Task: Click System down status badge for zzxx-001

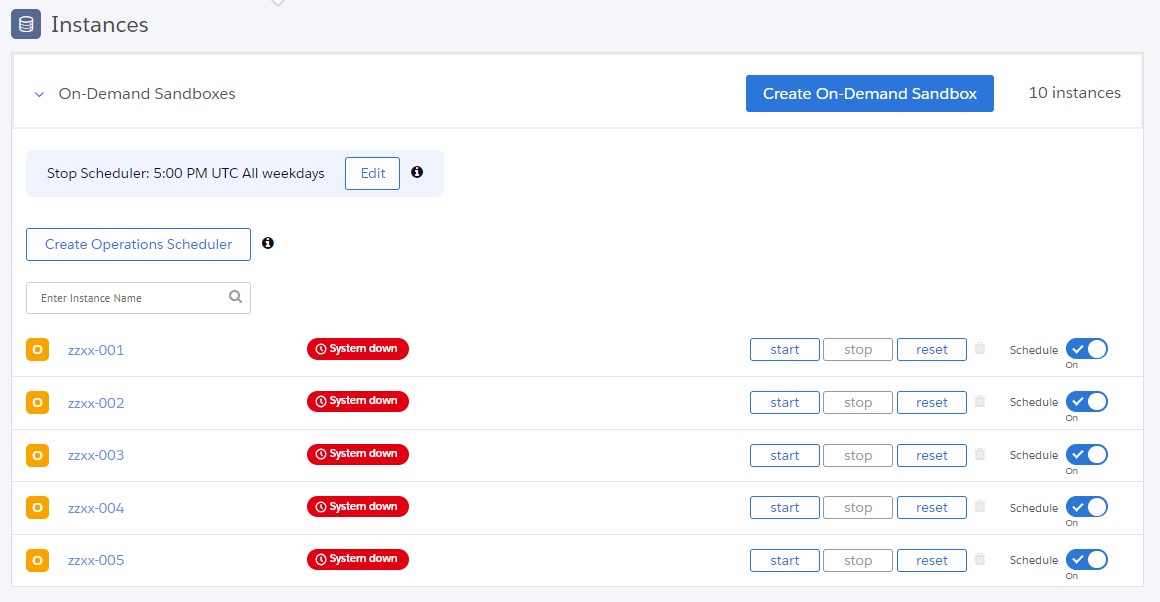Action: (358, 348)
